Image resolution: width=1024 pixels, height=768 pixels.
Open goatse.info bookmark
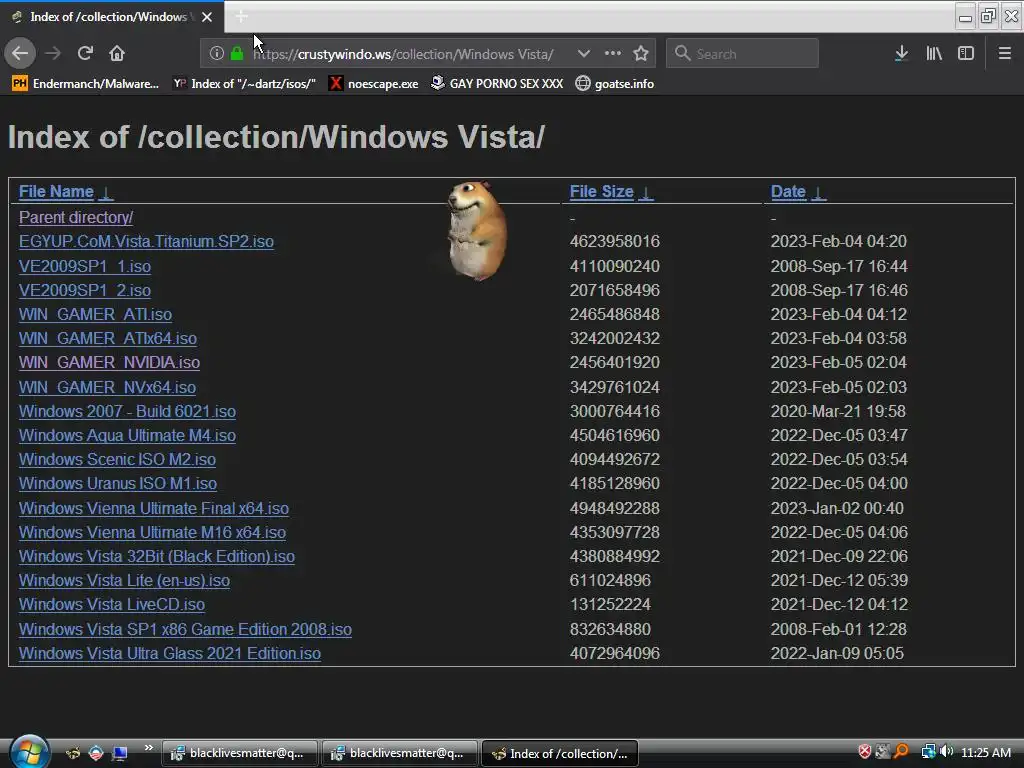(x=615, y=84)
